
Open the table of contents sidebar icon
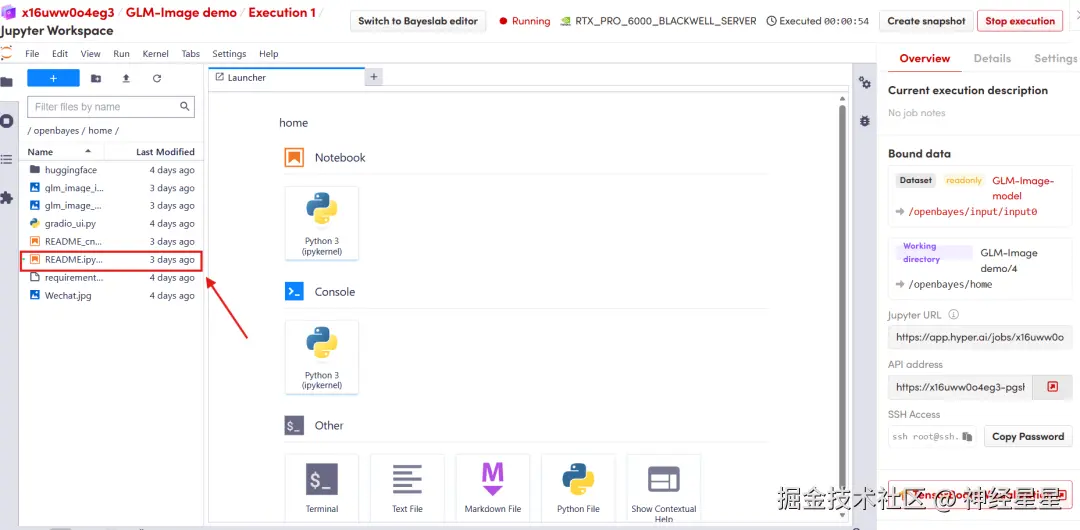click(6, 159)
